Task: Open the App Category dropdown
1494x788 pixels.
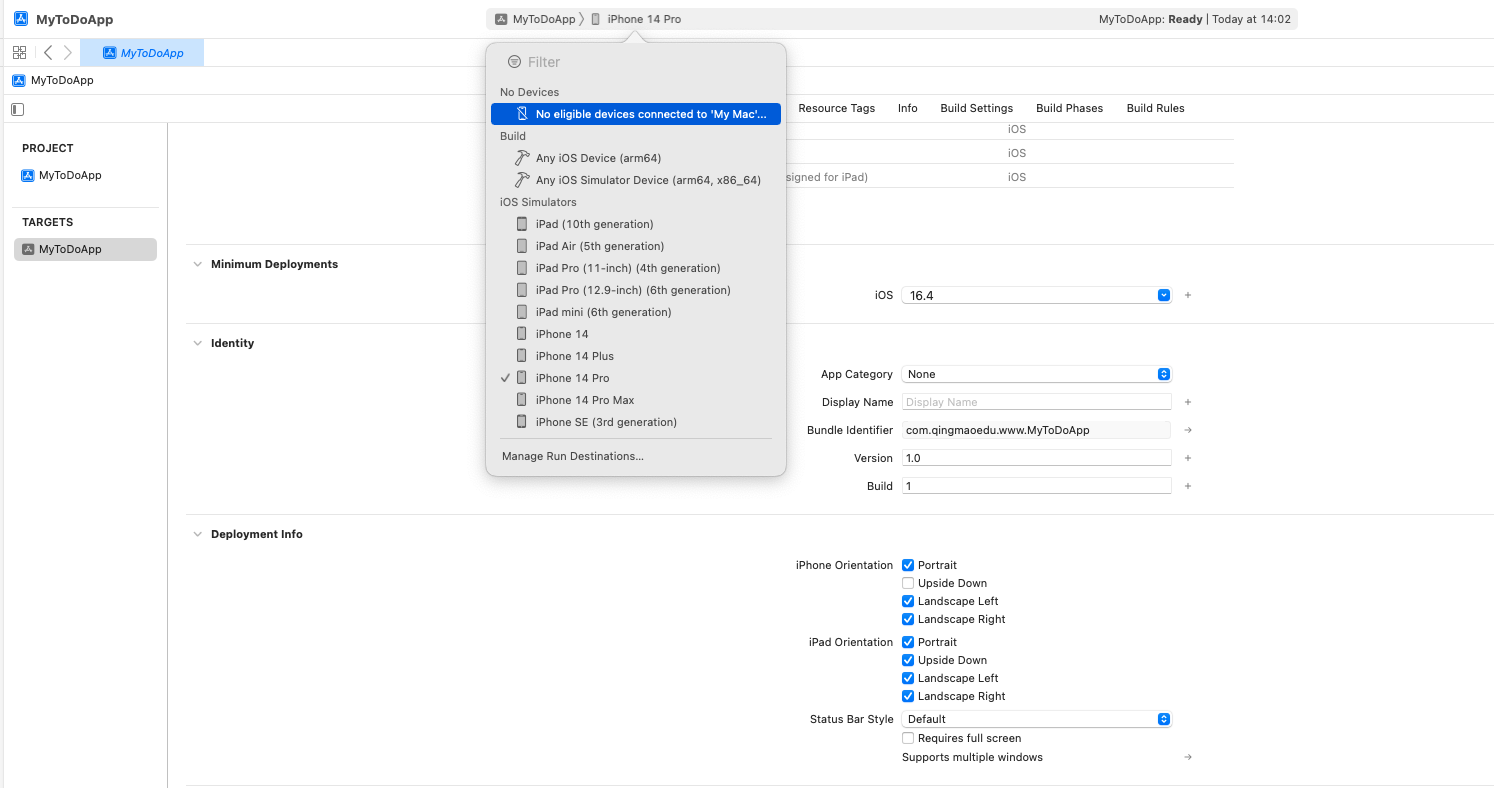Action: (x=1036, y=374)
